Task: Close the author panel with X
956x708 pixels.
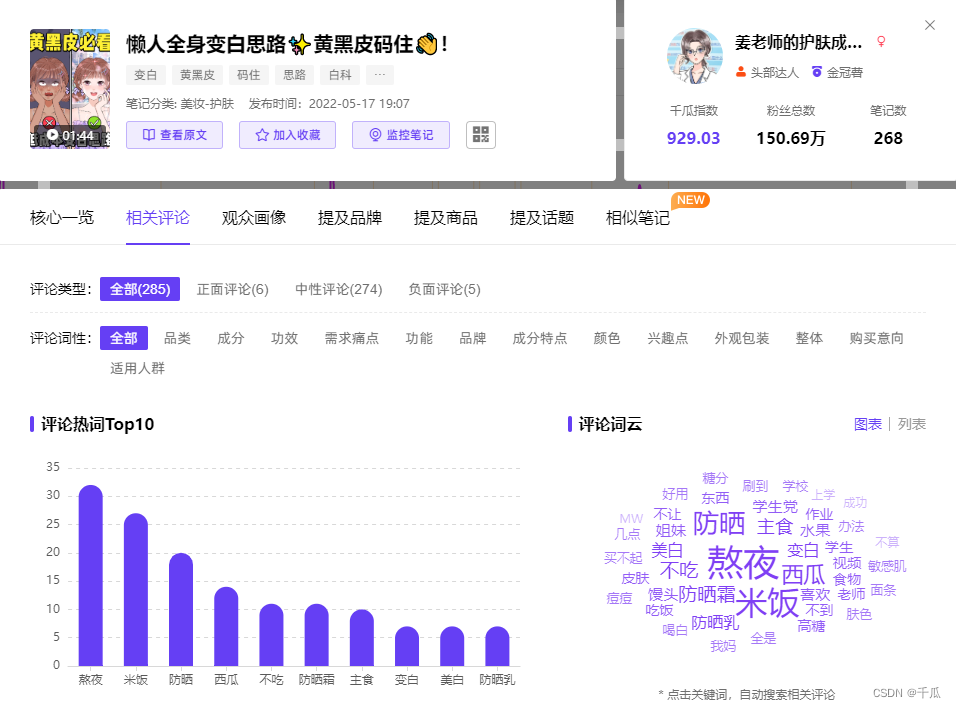Action: pos(930,25)
